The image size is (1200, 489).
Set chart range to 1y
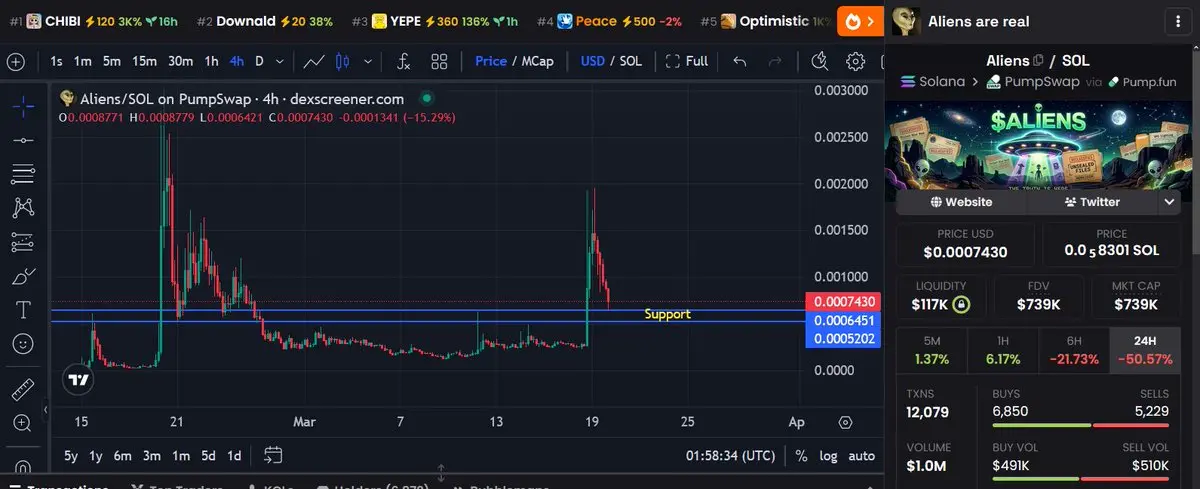pos(96,455)
